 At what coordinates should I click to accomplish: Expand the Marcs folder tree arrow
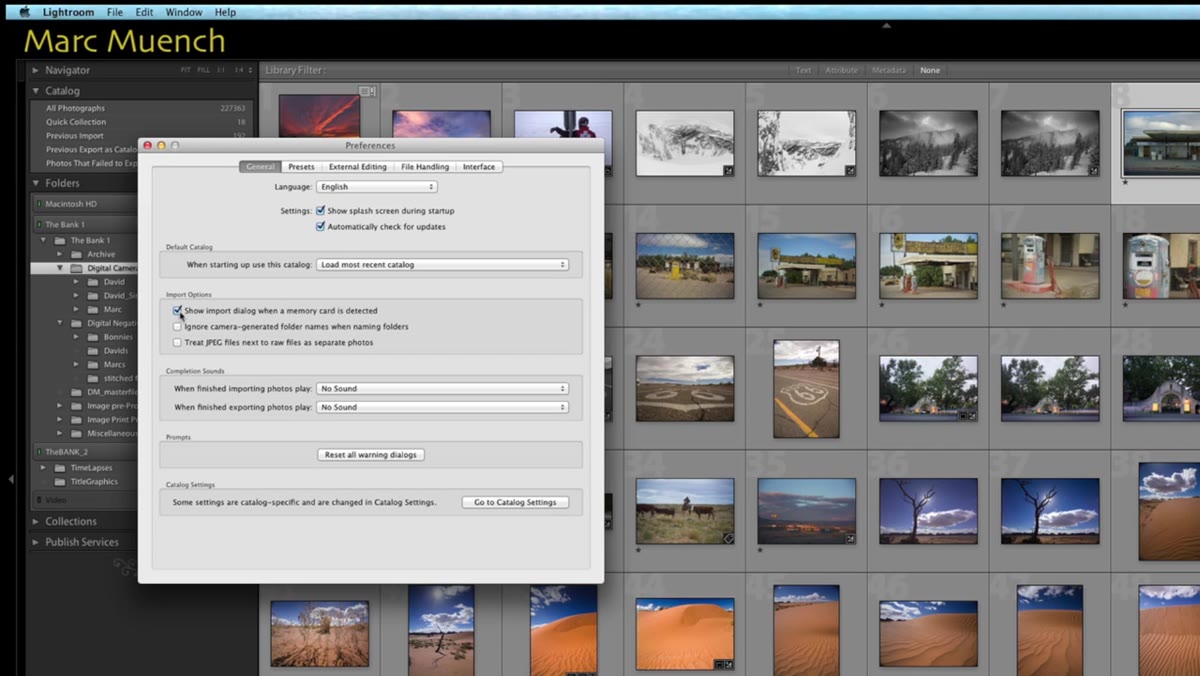tap(76, 364)
